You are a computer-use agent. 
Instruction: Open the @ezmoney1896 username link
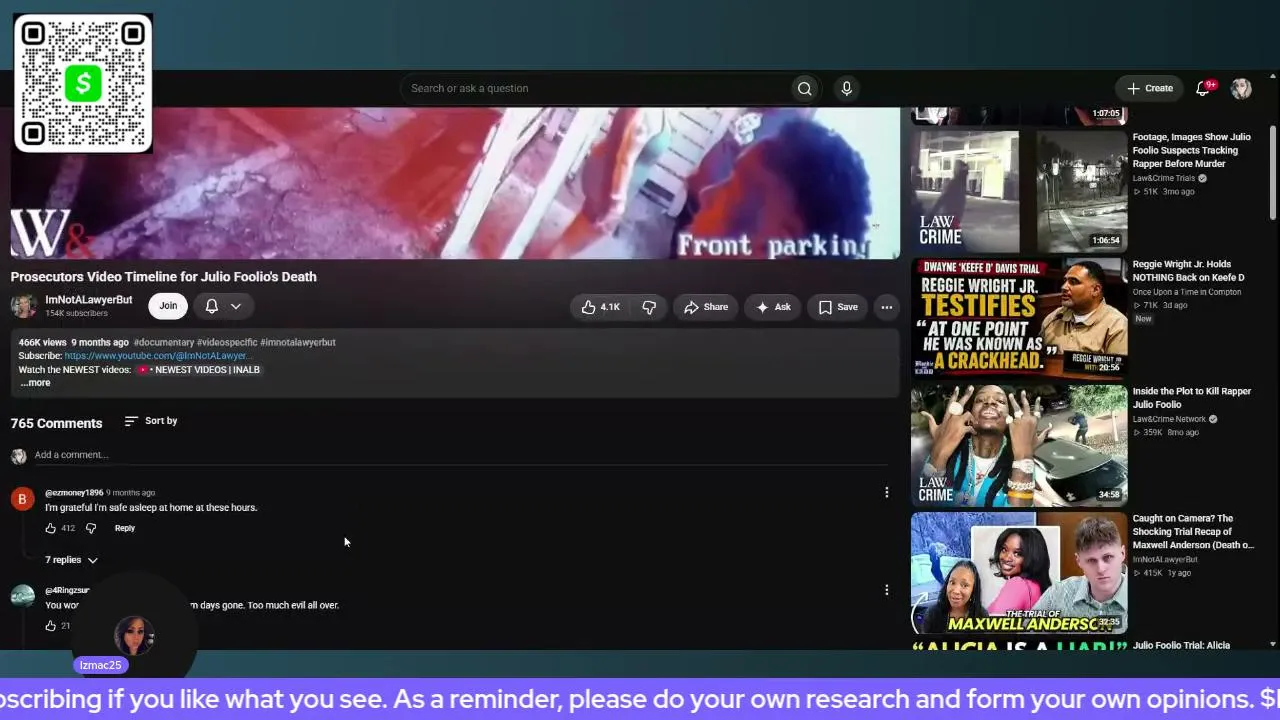[74, 493]
